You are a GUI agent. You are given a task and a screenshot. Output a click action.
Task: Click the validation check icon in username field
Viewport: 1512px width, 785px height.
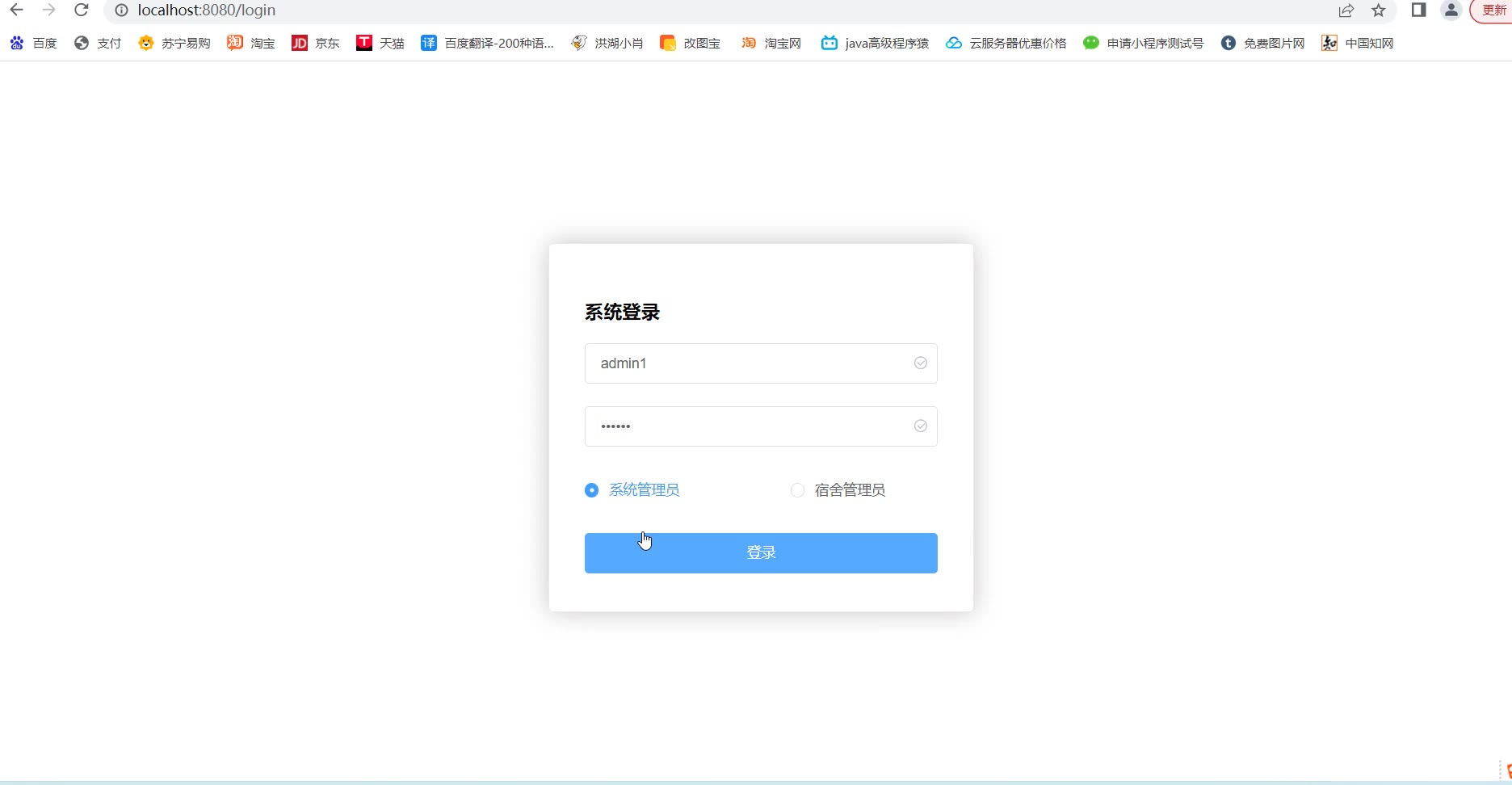pyautogui.click(x=920, y=363)
